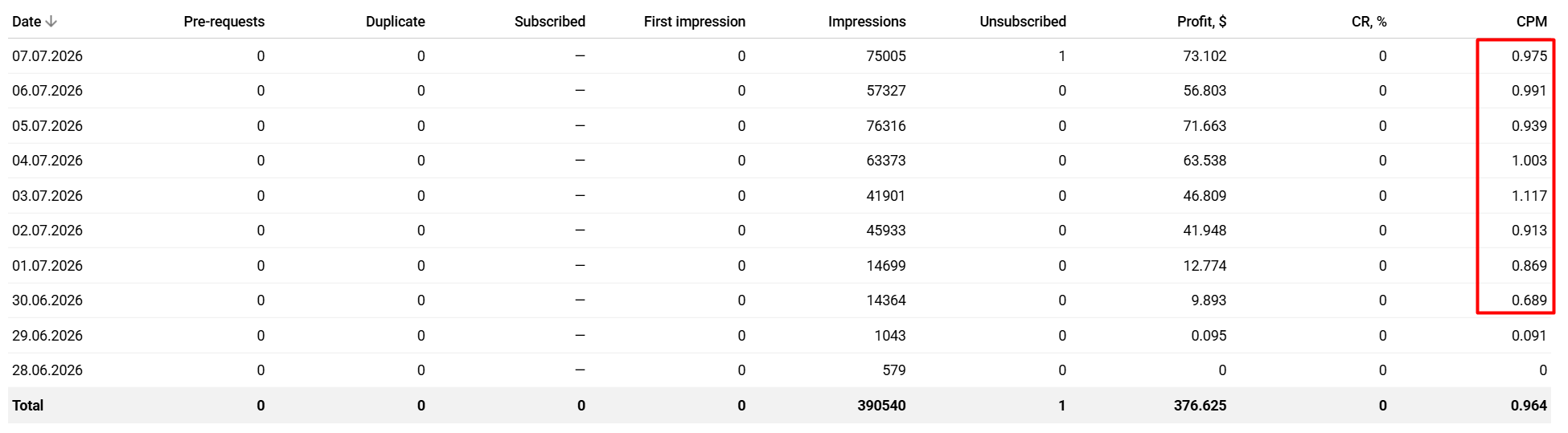Click the Date sort arrow icon

click(51, 22)
